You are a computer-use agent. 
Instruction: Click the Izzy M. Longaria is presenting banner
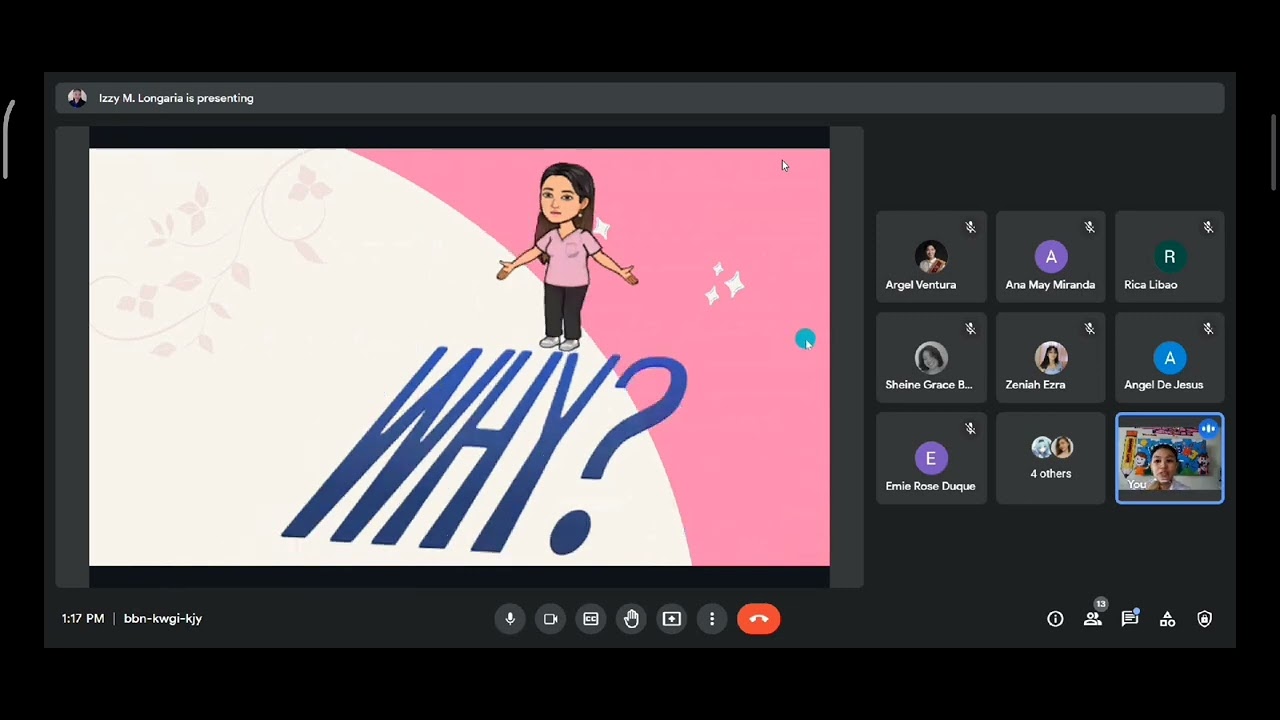pyautogui.click(x=640, y=98)
